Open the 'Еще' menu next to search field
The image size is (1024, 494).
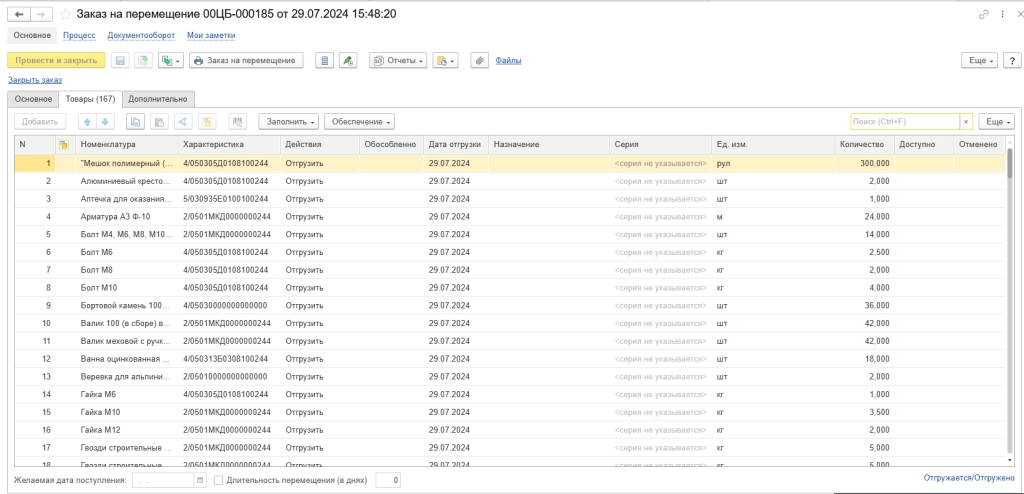point(996,121)
